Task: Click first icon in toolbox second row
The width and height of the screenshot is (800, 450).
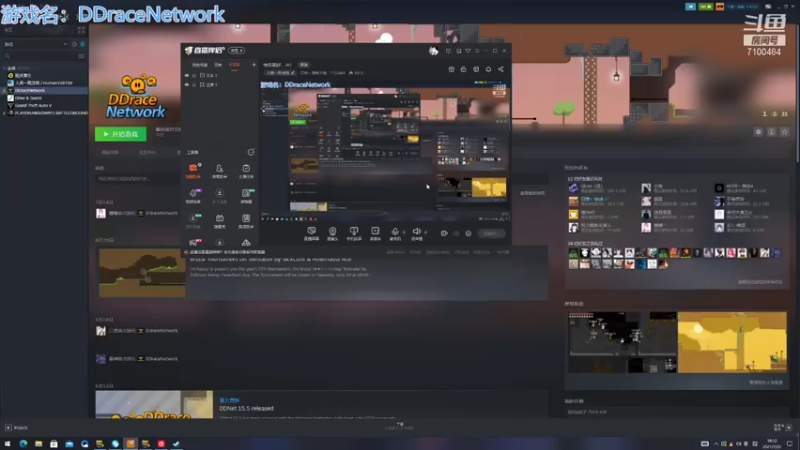Action: click(193, 195)
